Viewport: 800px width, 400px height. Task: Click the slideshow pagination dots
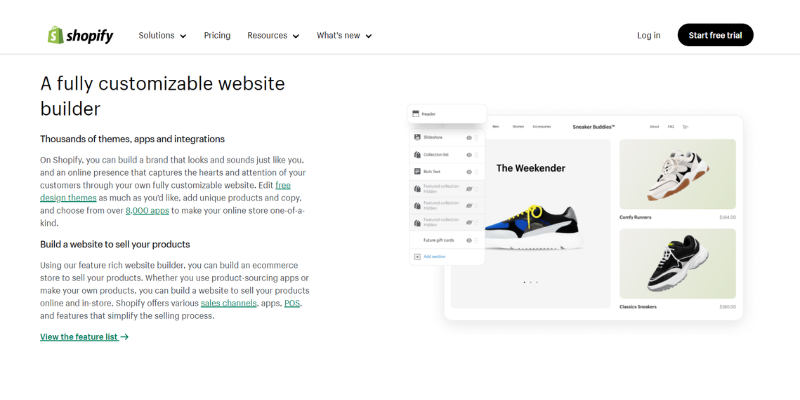coord(530,283)
